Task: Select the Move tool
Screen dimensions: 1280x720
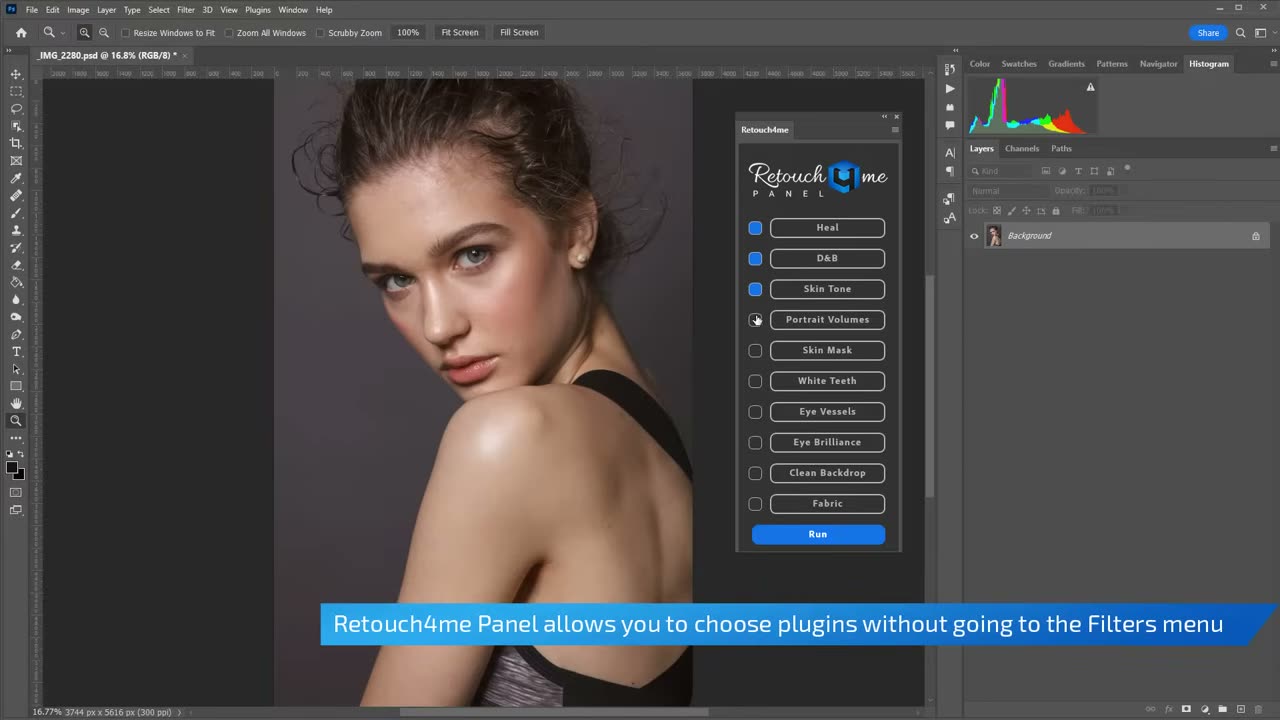Action: tap(16, 74)
